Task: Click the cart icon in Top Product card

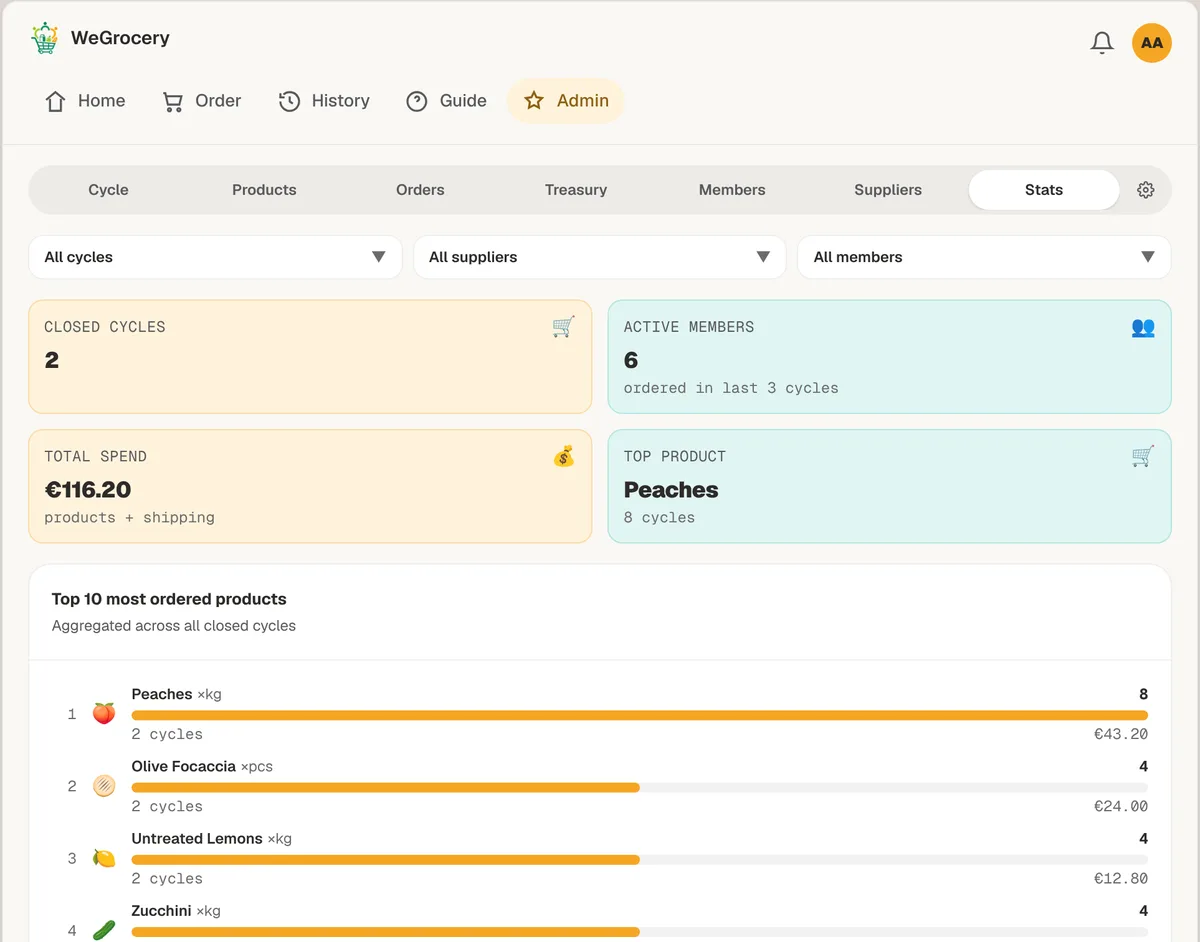Action: (1143, 457)
